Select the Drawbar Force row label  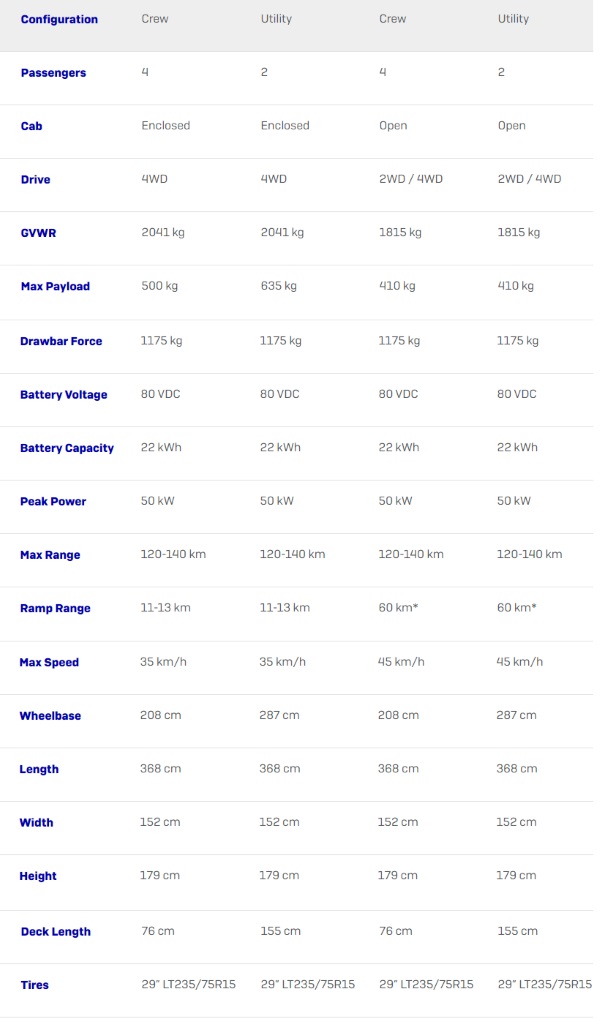pyautogui.click(x=61, y=341)
